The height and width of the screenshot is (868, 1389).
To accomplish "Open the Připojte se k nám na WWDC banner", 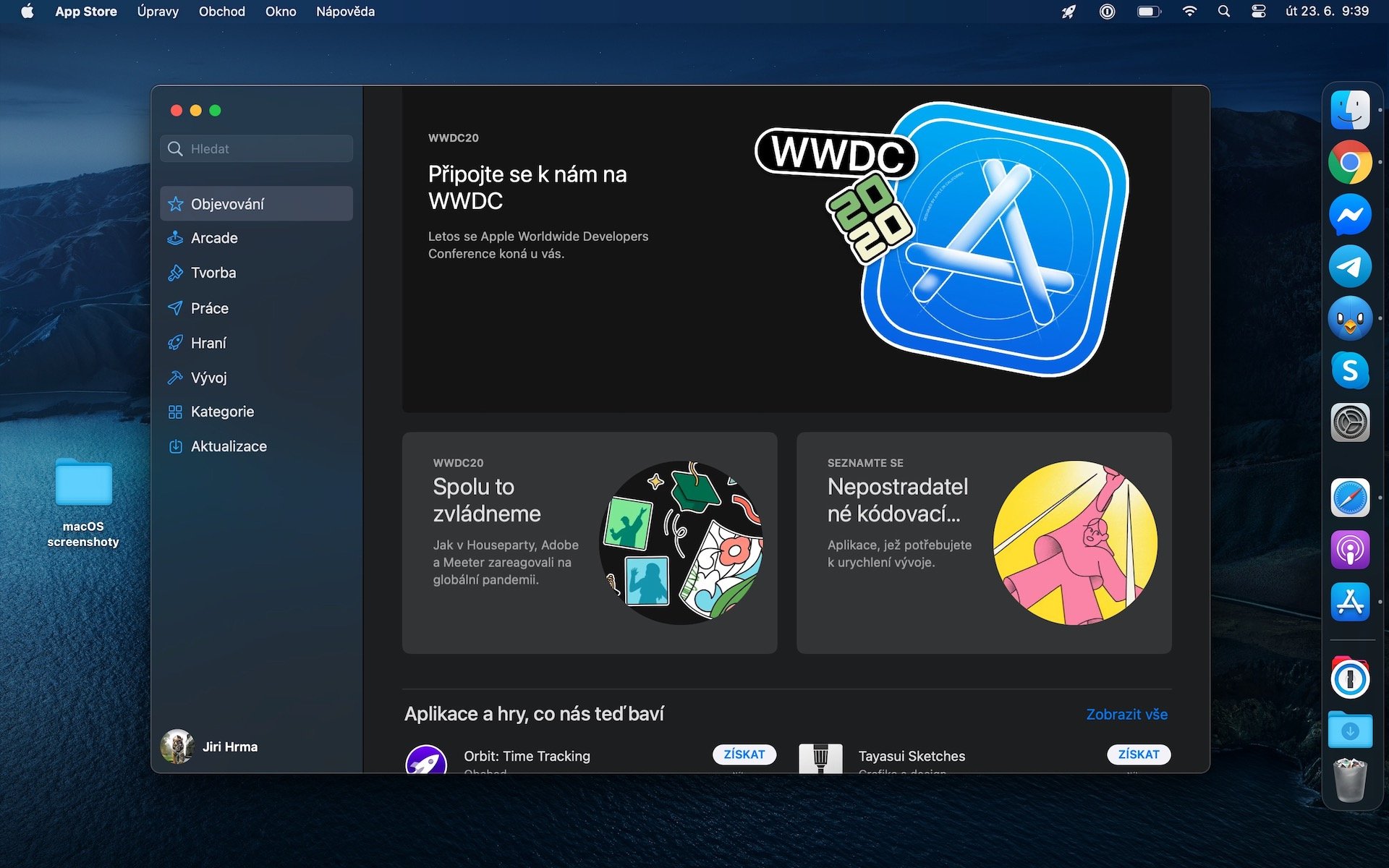I will click(786, 250).
